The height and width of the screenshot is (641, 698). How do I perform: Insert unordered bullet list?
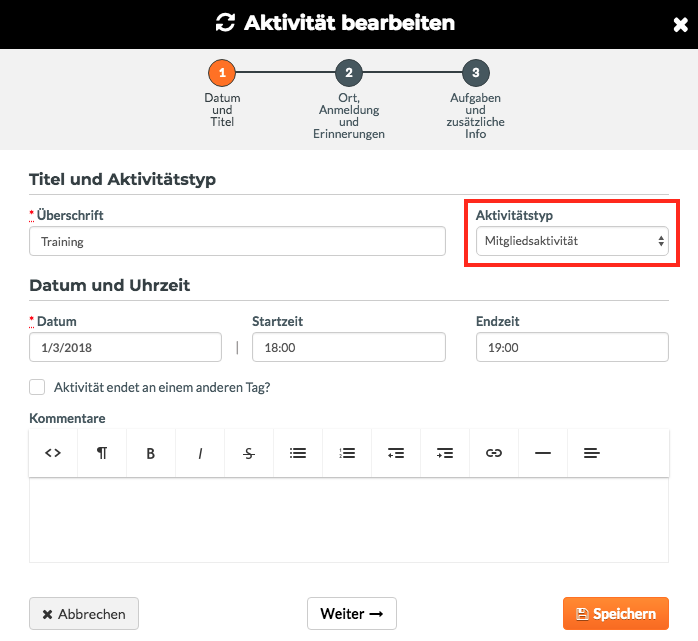point(298,453)
